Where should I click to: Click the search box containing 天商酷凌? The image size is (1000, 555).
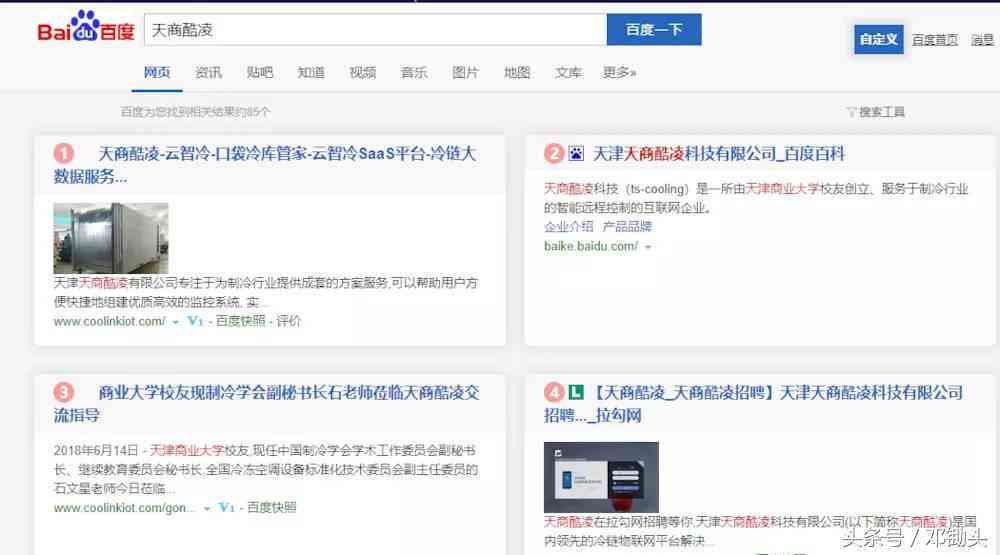click(x=375, y=30)
